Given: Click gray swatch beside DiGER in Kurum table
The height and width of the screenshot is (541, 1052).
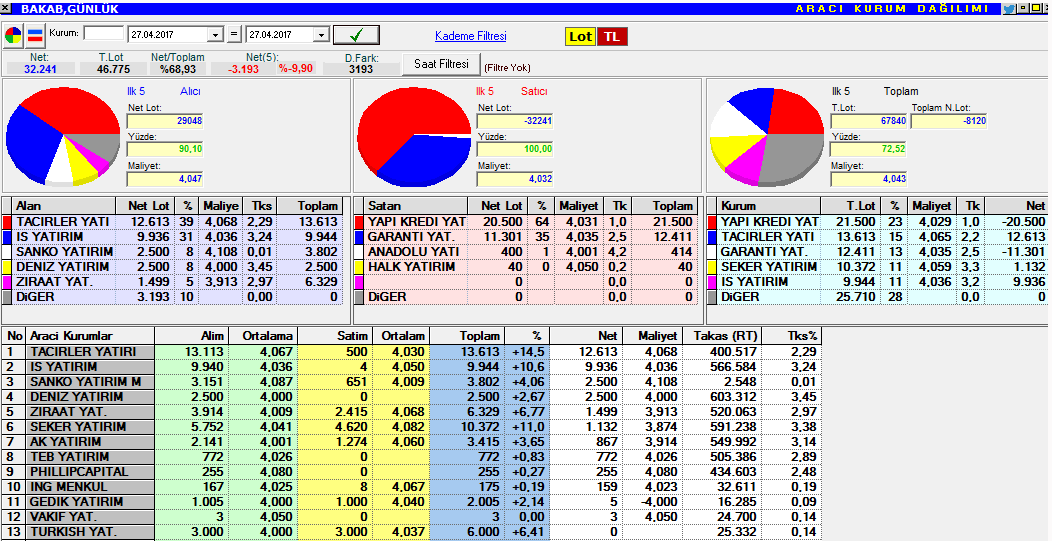Looking at the screenshot, I should [712, 297].
